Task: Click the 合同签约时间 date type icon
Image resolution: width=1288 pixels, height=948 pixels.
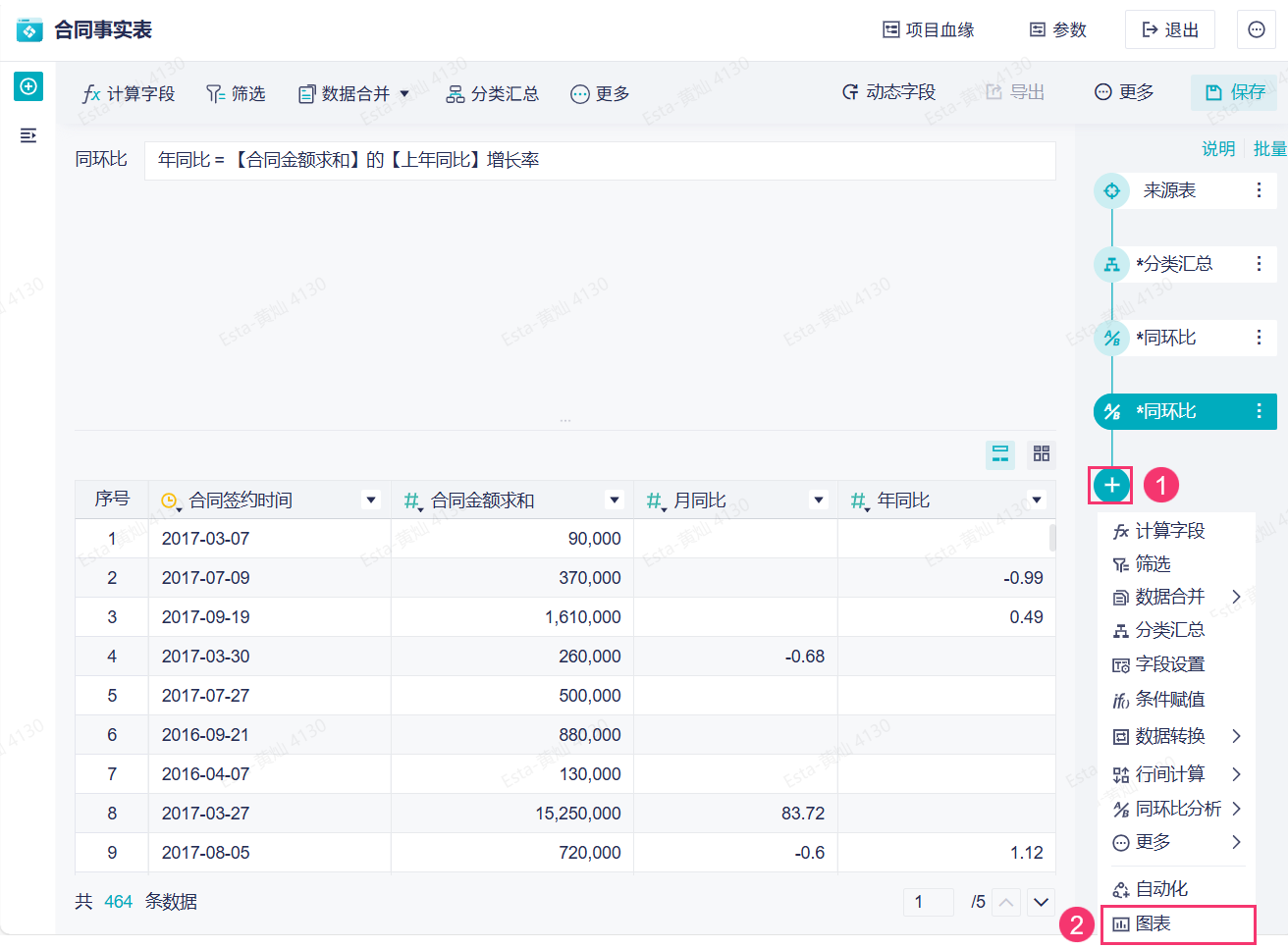Action: click(170, 501)
